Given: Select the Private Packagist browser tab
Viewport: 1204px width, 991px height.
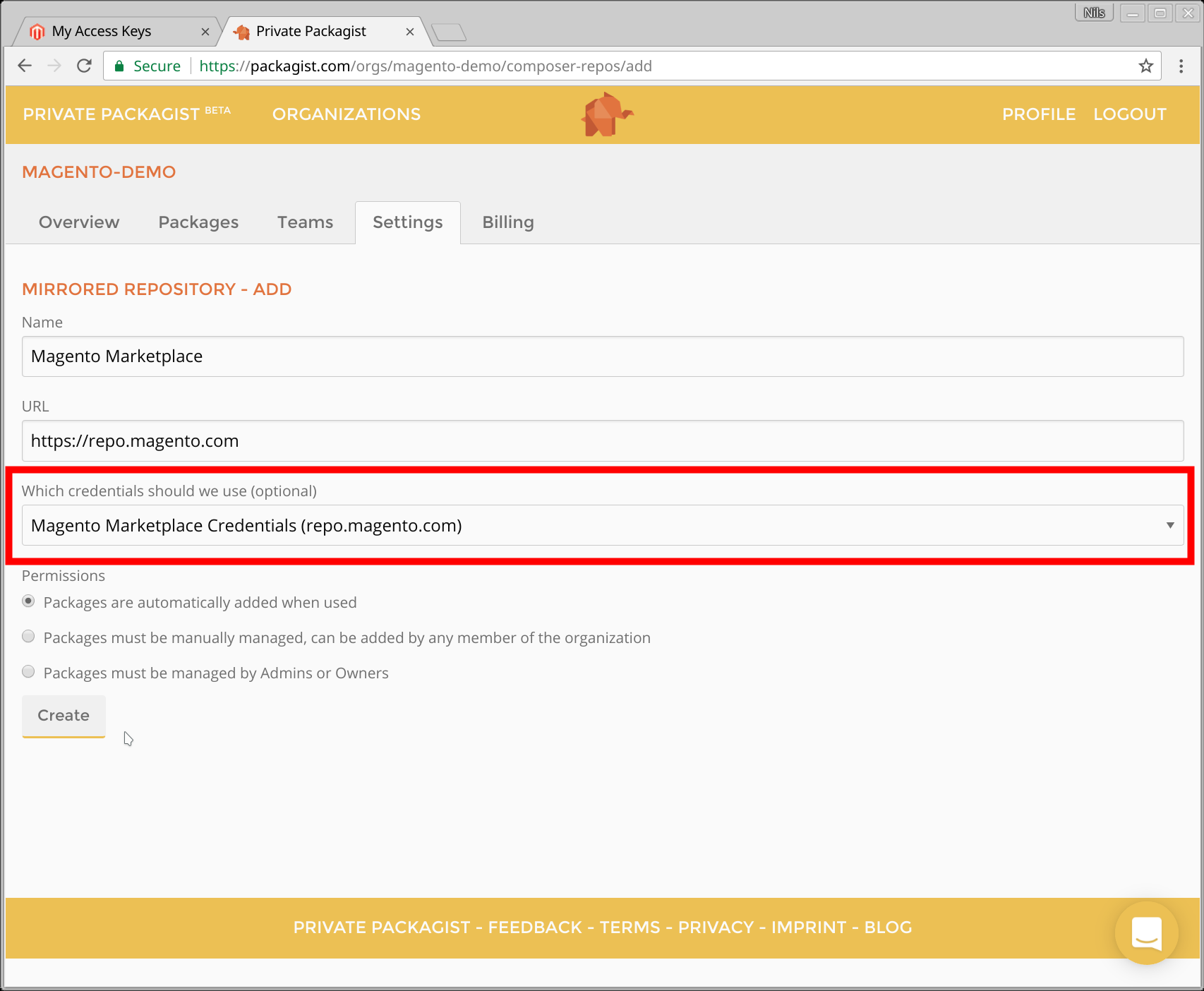Looking at the screenshot, I should coord(324,31).
